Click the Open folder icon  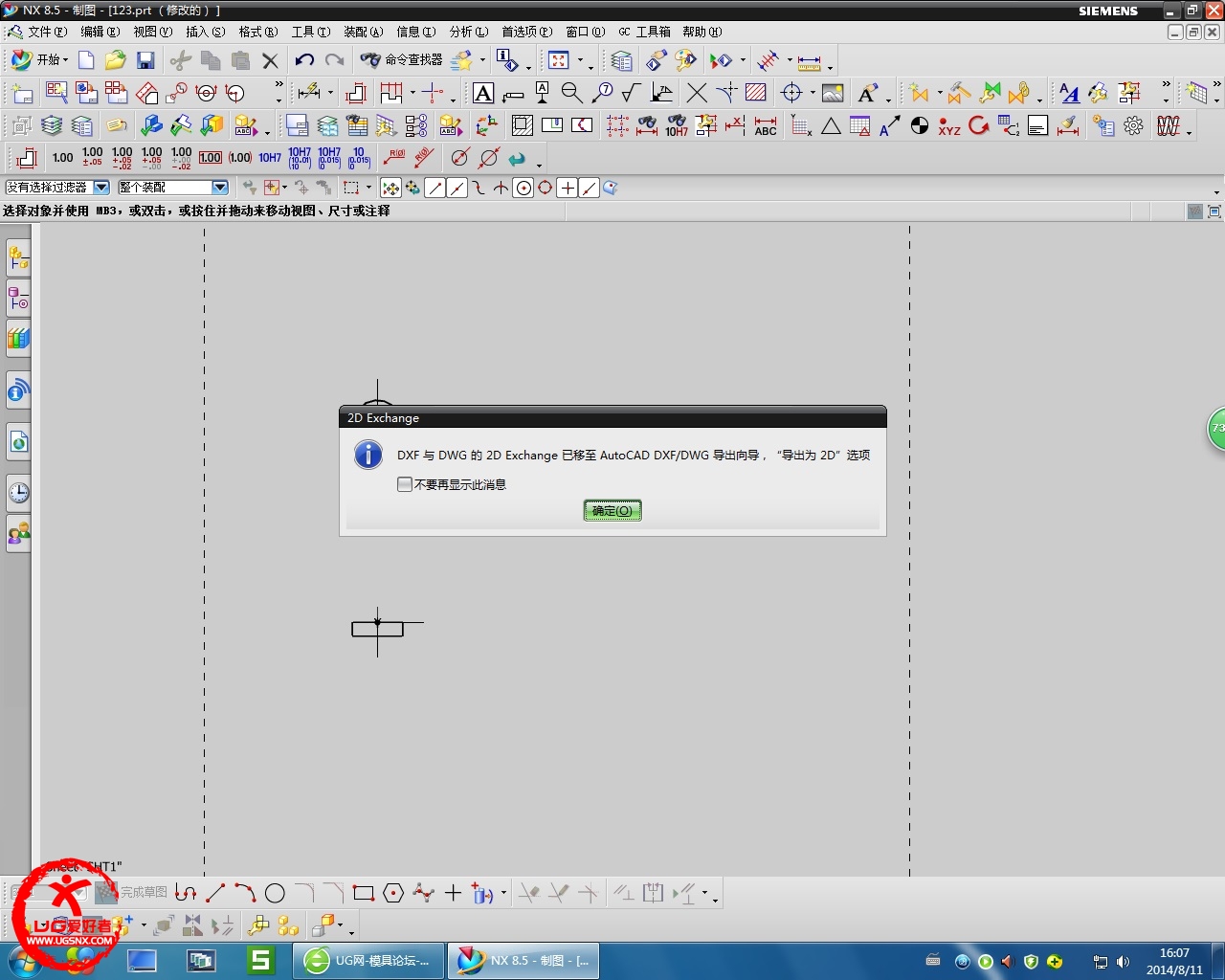(x=116, y=60)
